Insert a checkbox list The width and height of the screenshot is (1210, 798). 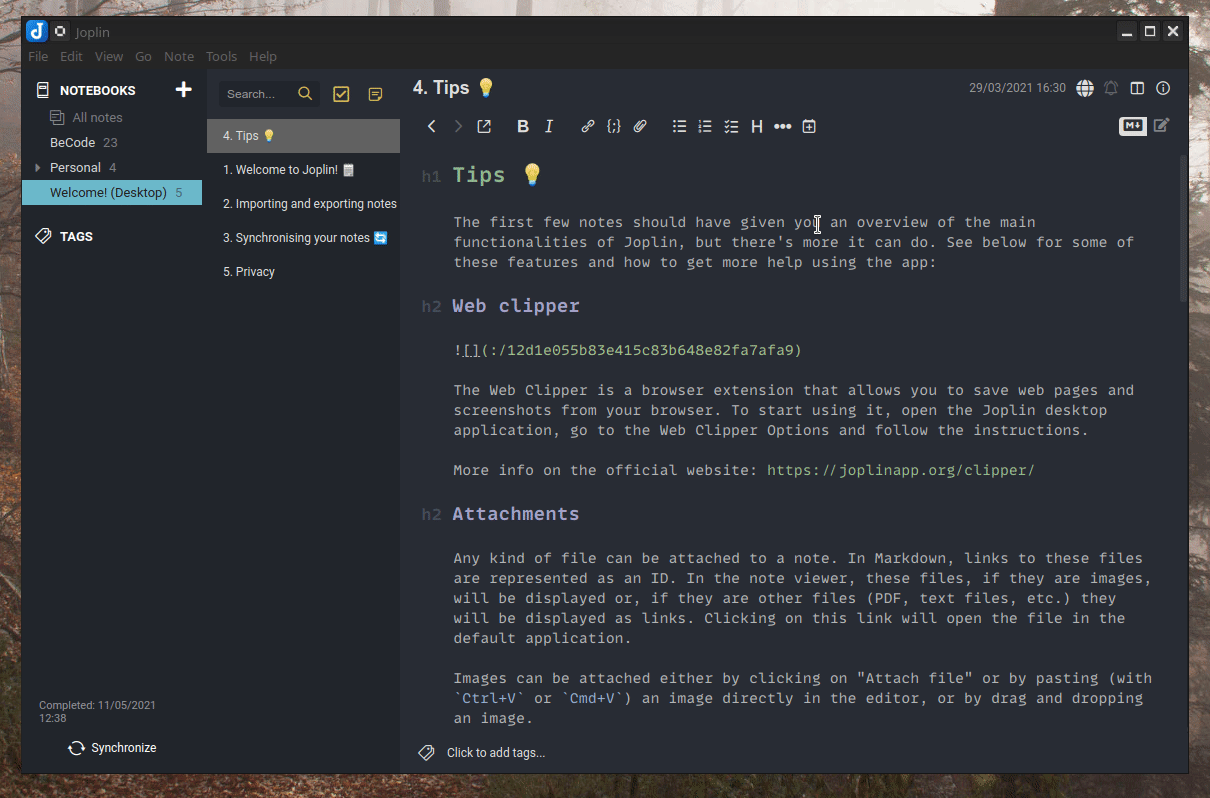pos(731,126)
